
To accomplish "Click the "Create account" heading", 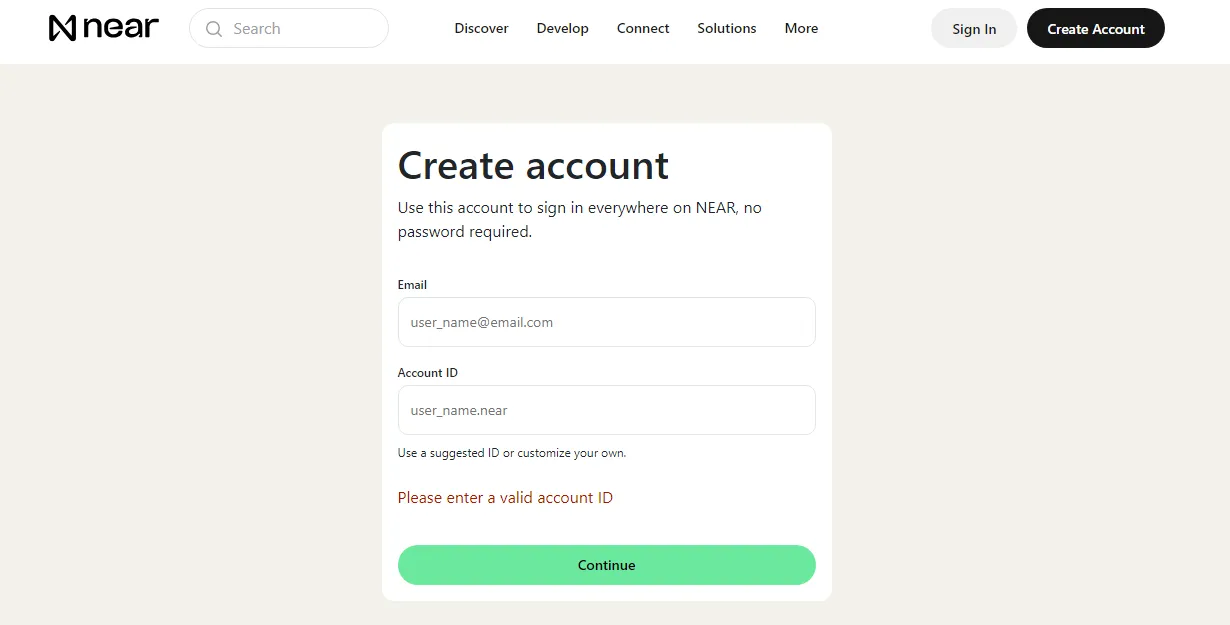I will point(533,165).
